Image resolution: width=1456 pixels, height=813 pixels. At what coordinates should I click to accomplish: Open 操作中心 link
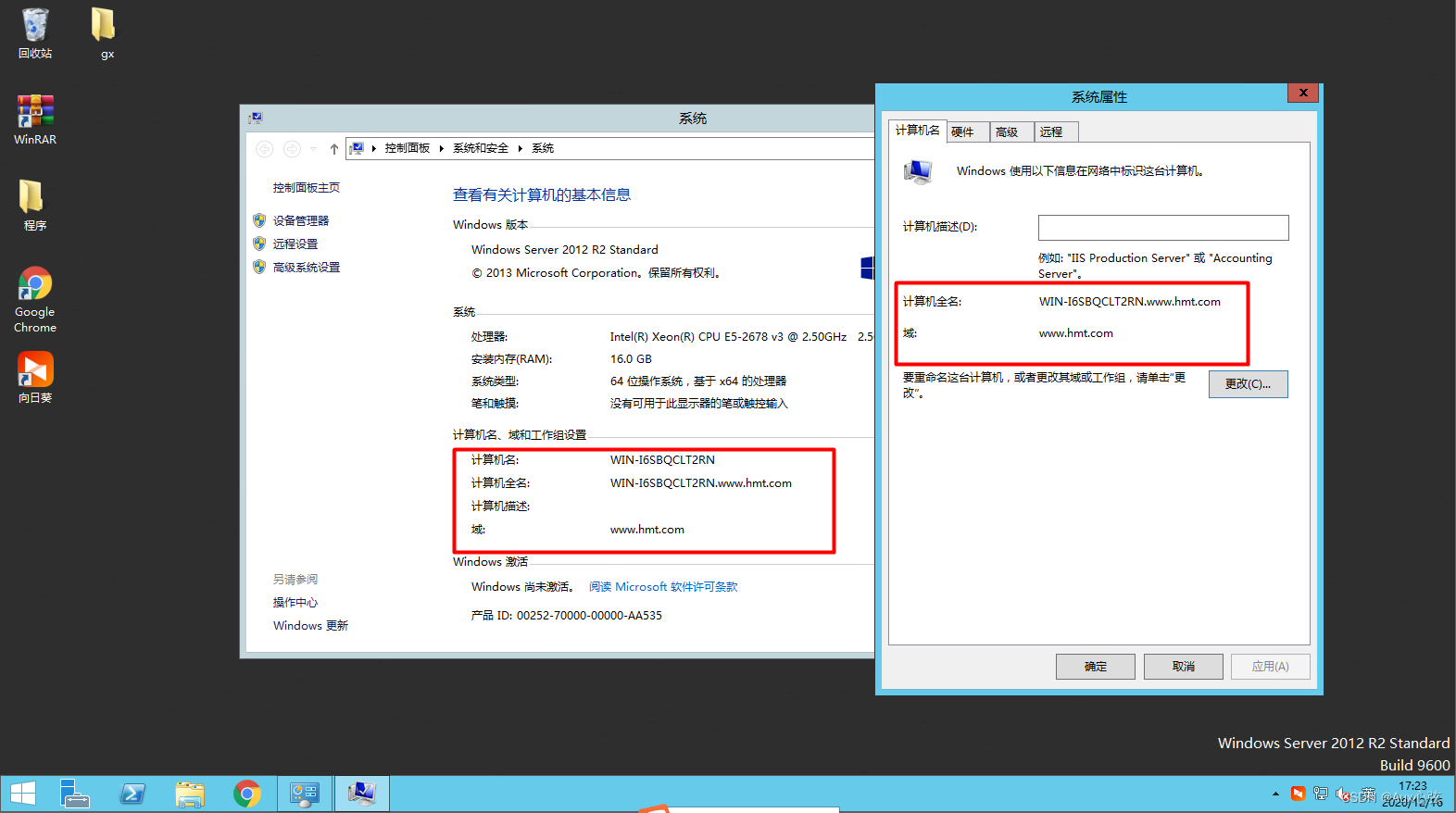coord(295,602)
